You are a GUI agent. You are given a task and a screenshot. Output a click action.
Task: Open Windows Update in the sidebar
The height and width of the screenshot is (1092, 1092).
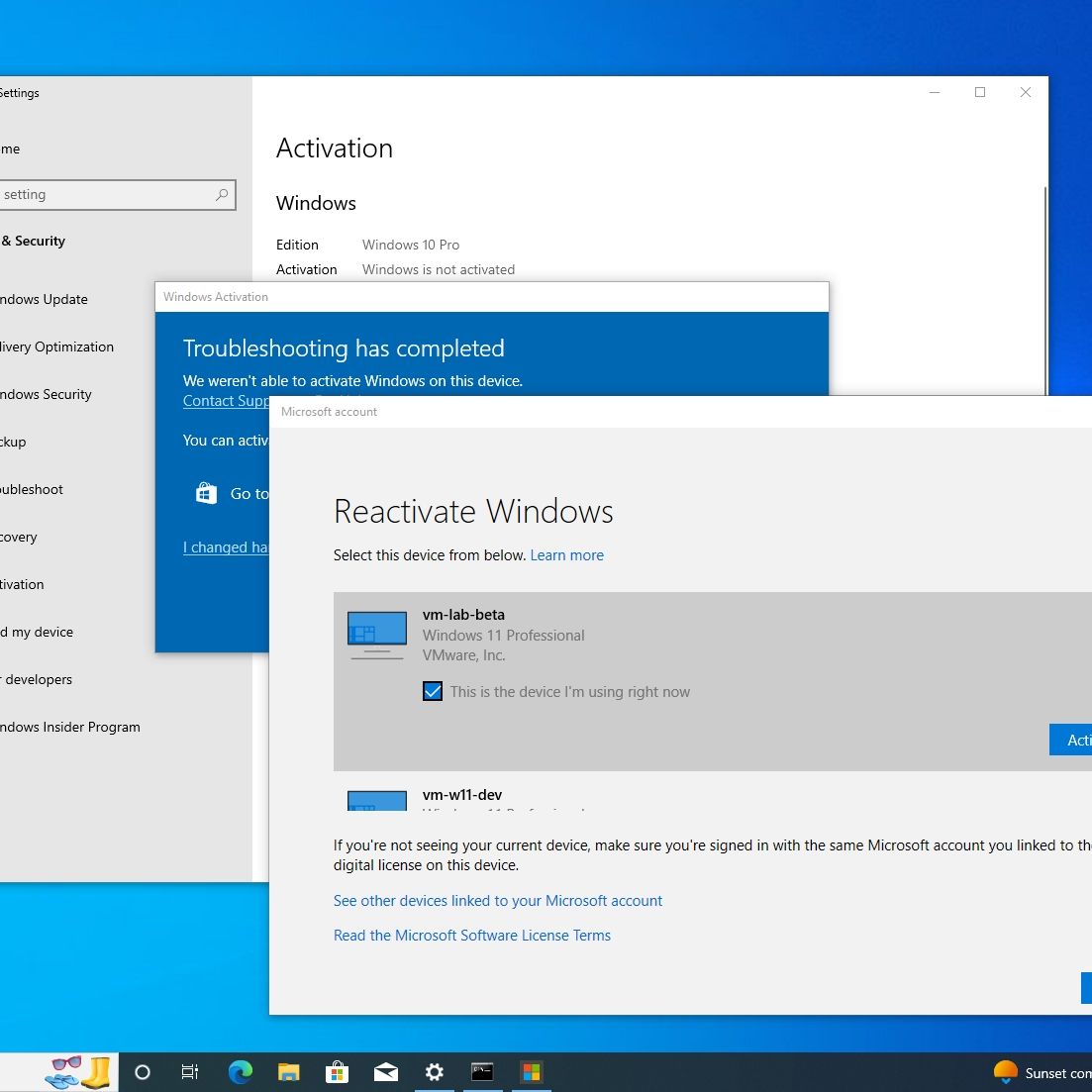(x=45, y=299)
